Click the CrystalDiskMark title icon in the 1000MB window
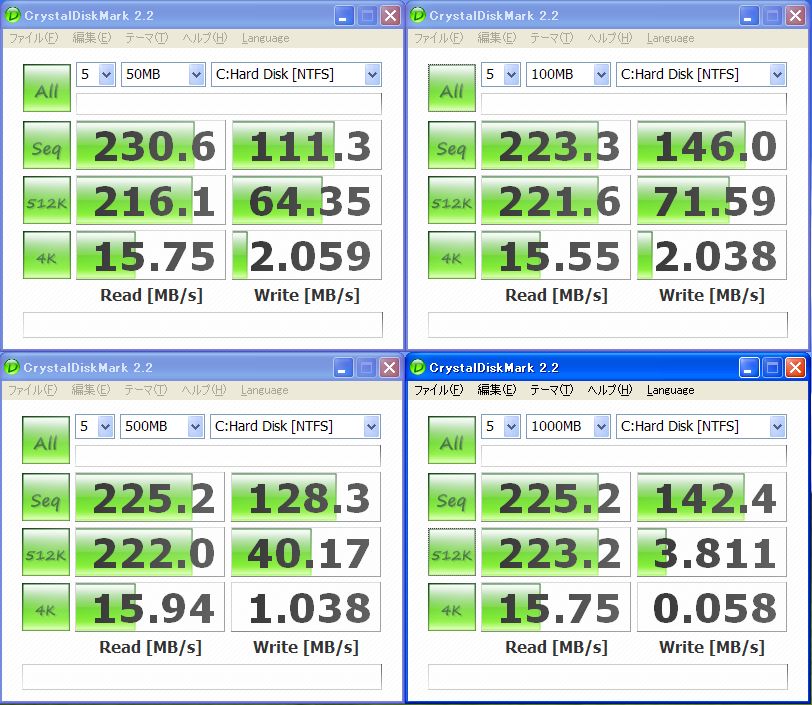 (417, 367)
